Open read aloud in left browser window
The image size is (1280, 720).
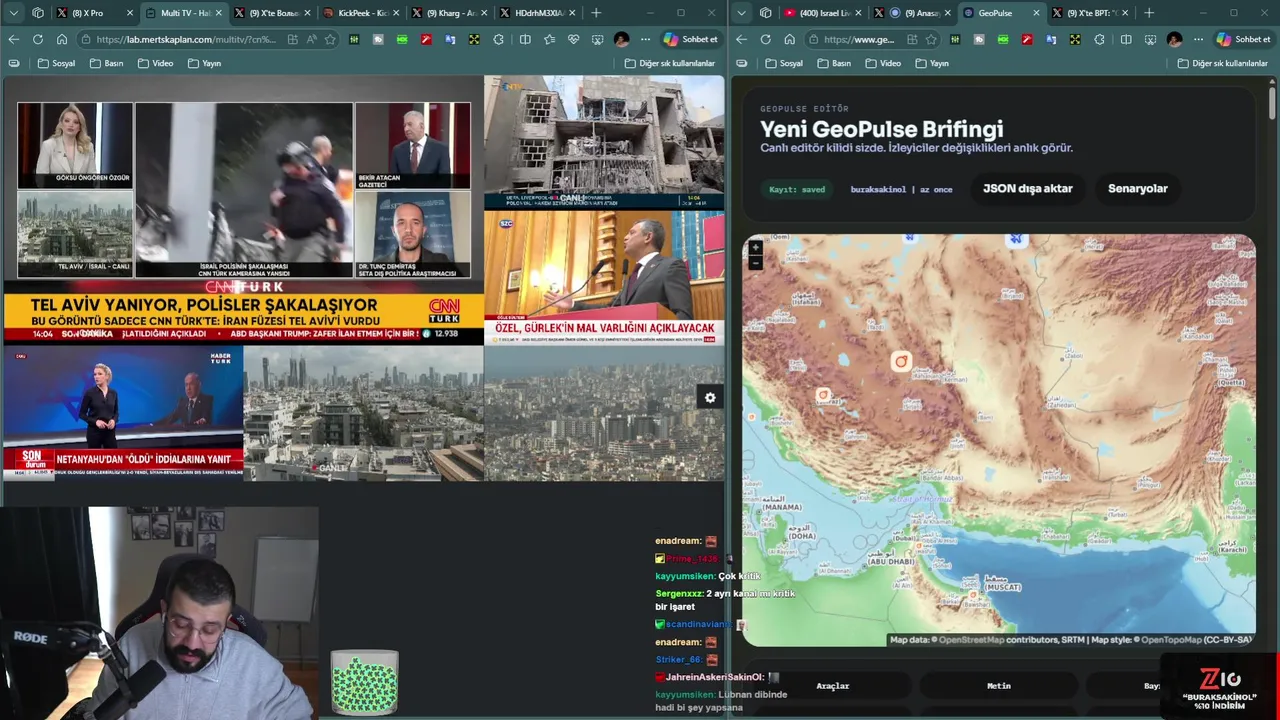[x=311, y=39]
